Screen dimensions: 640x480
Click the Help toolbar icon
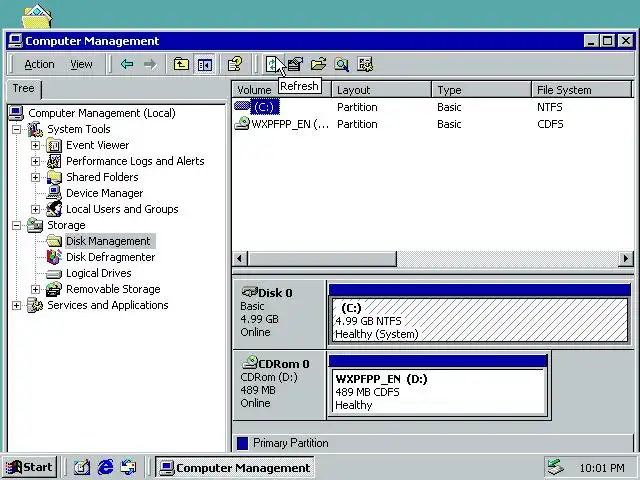click(x=235, y=64)
